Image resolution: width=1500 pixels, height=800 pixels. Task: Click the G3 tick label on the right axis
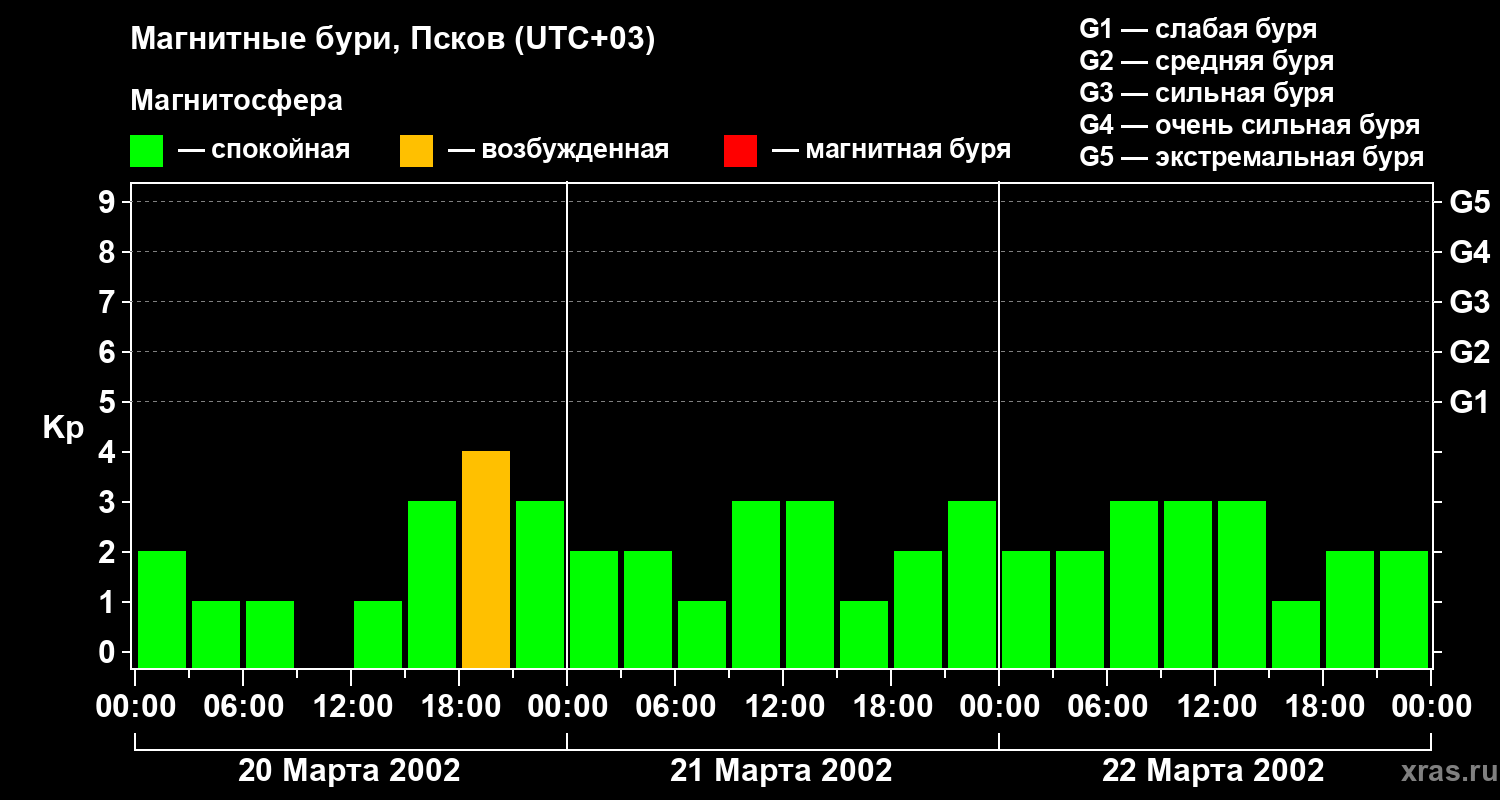1469,302
